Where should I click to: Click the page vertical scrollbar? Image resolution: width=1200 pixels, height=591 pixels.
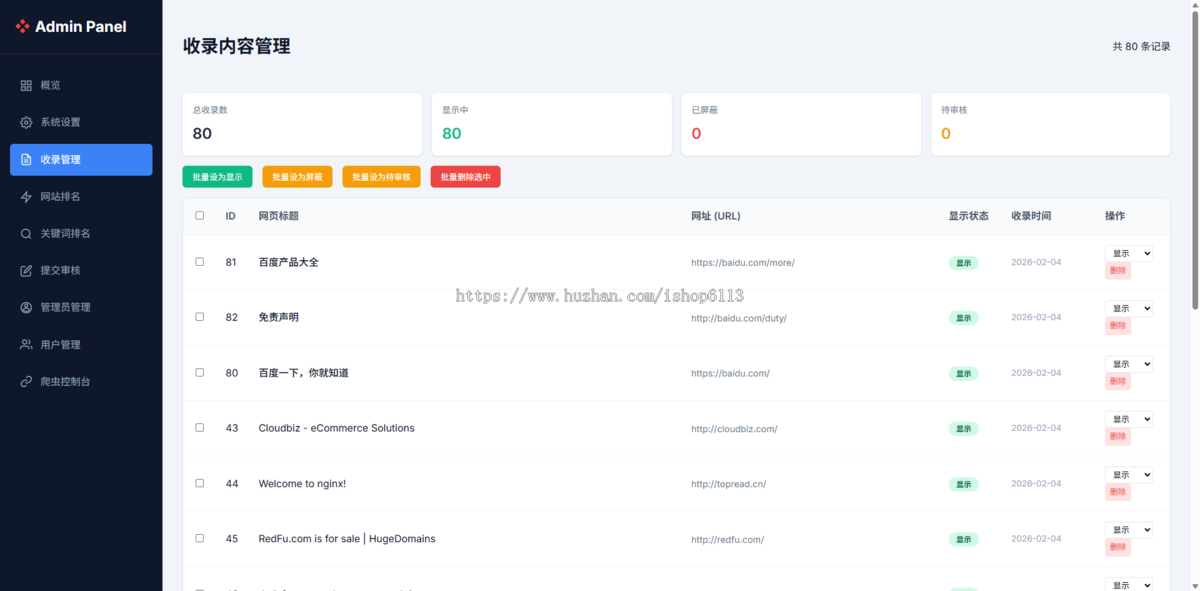[1194, 160]
